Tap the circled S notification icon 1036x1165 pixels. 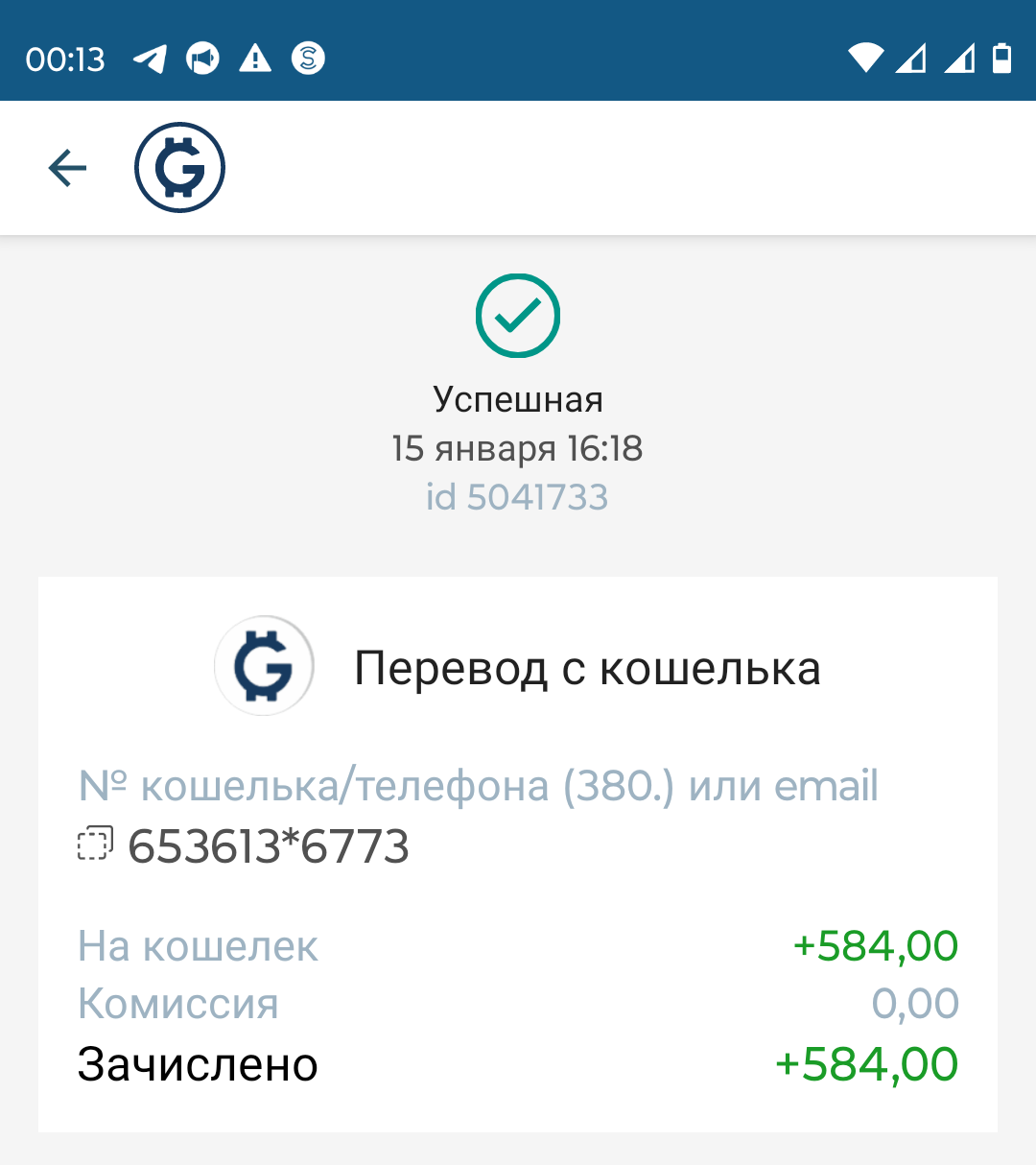coord(308,59)
